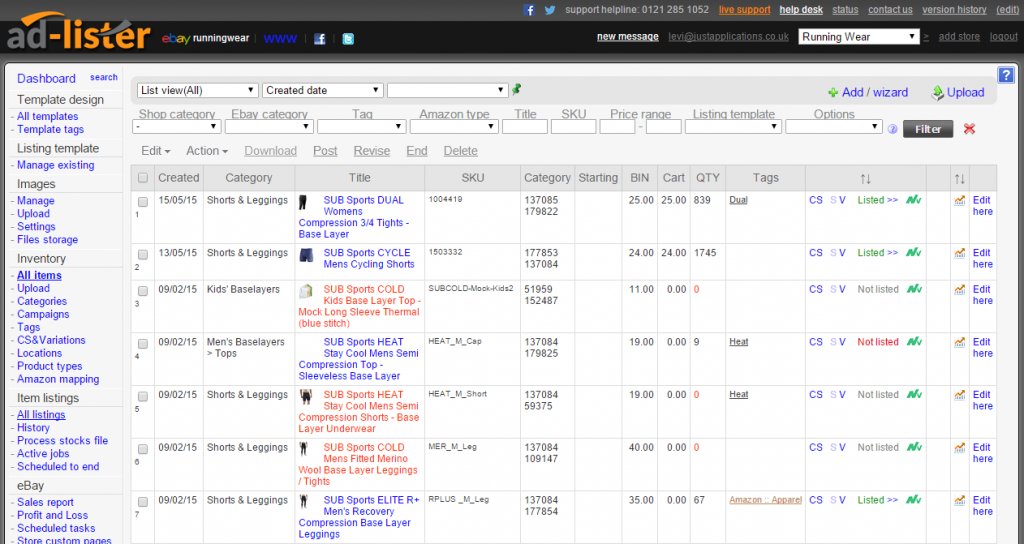
Task: Click the Title filter input field
Action: click(x=525, y=127)
